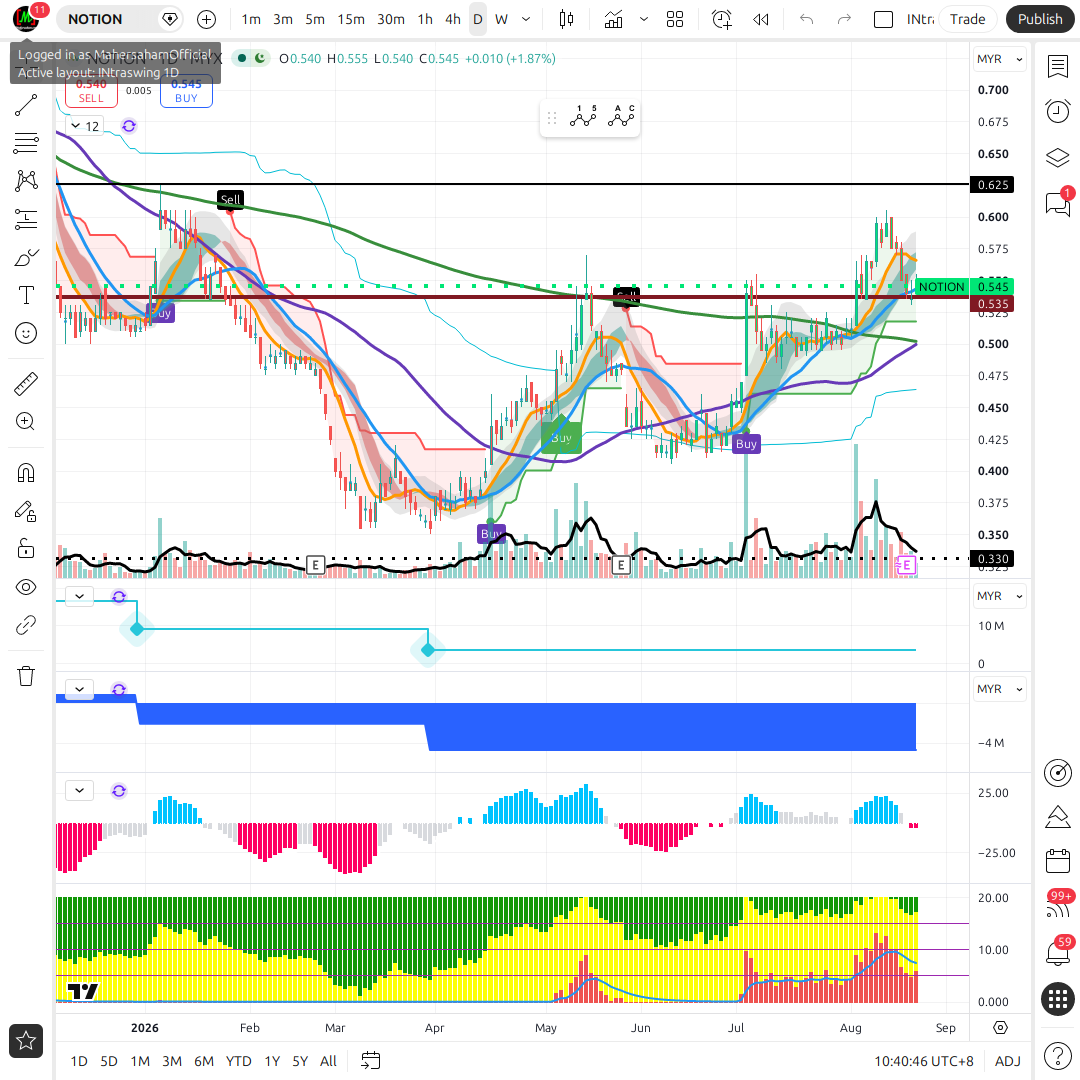1080x1080 pixels.
Task: Click the 0.540 SELL button
Action: coord(92,92)
